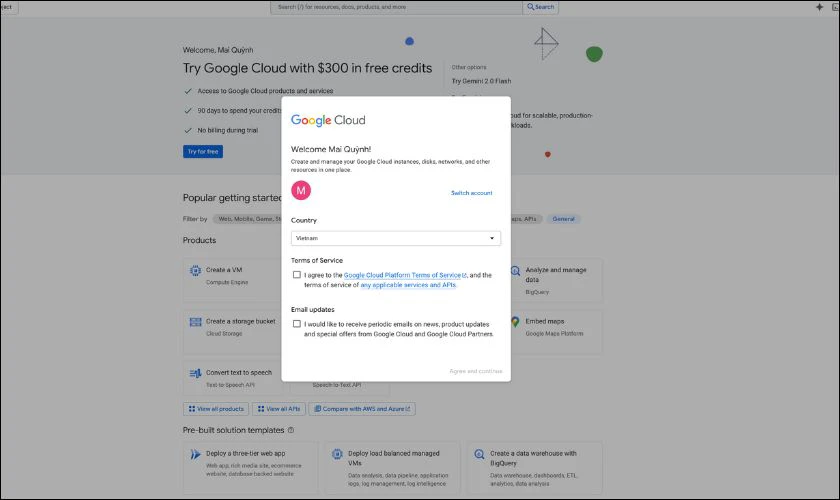Click the search magnifier icon in Search button
This screenshot has height=500, width=840.
(530, 7)
